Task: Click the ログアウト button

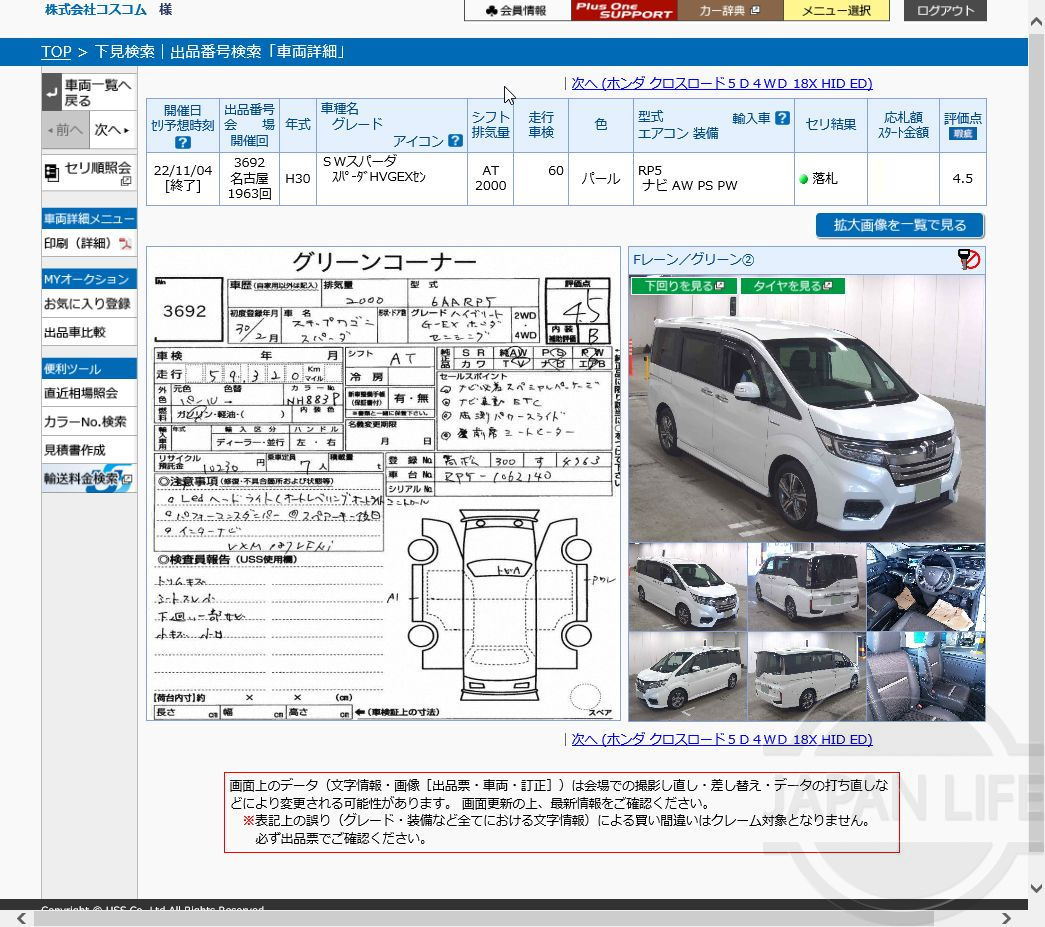Action: click(944, 12)
